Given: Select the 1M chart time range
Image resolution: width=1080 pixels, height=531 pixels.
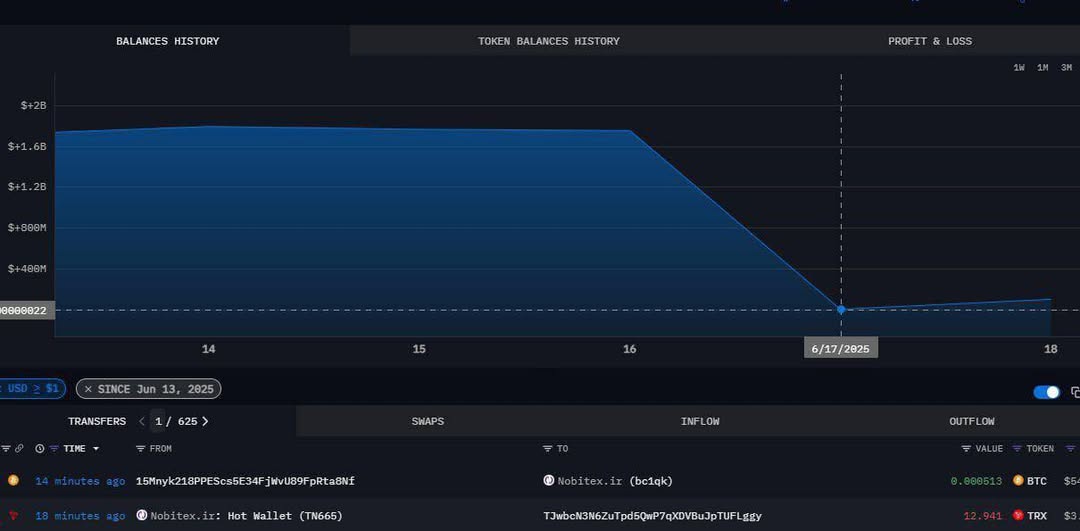Looking at the screenshot, I should coord(1042,68).
